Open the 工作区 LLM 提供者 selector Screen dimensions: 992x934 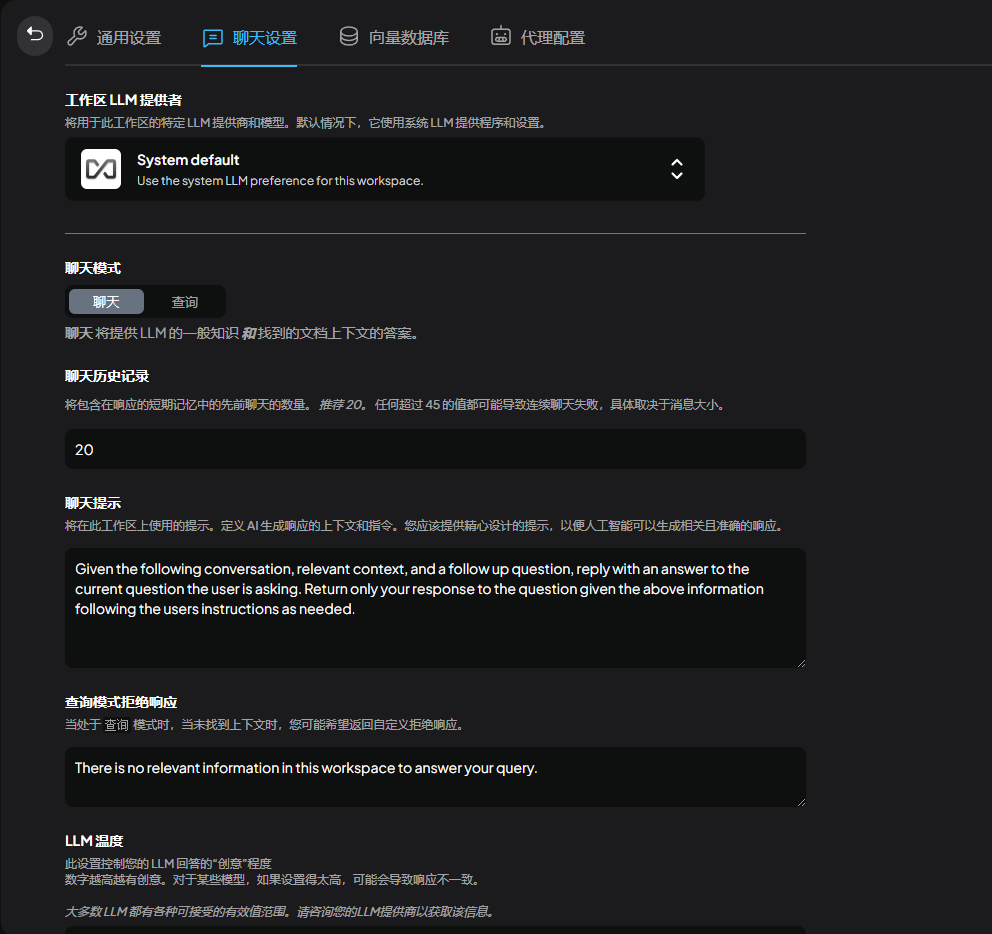pyautogui.click(x=385, y=169)
